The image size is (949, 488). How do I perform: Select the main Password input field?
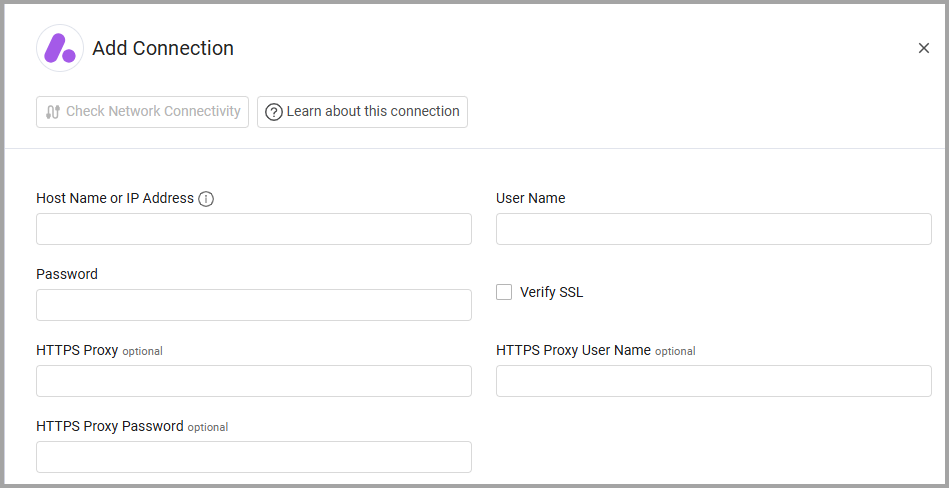[253, 305]
